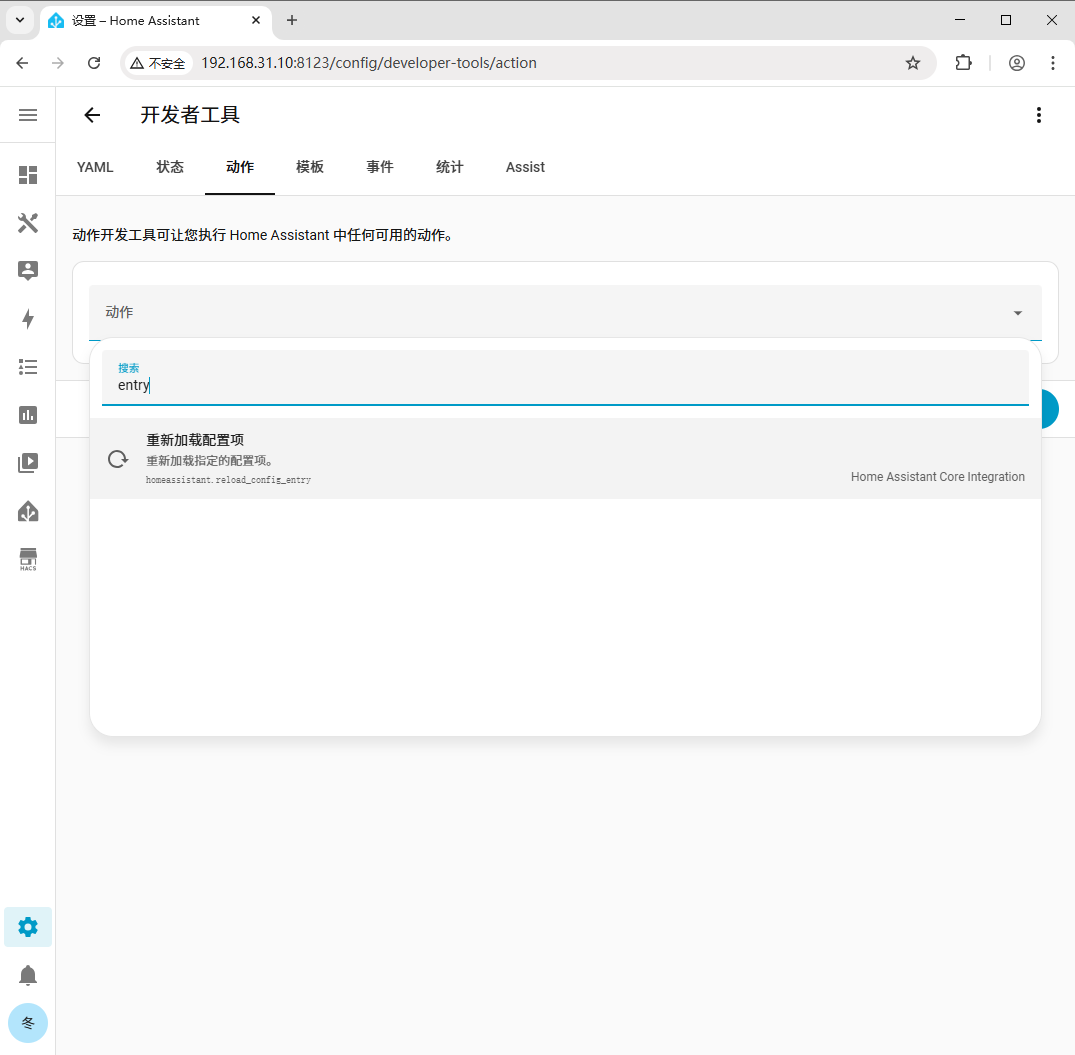Open the Settings gear in sidebar
Screen dimensions: 1075x1055
(x=27, y=927)
